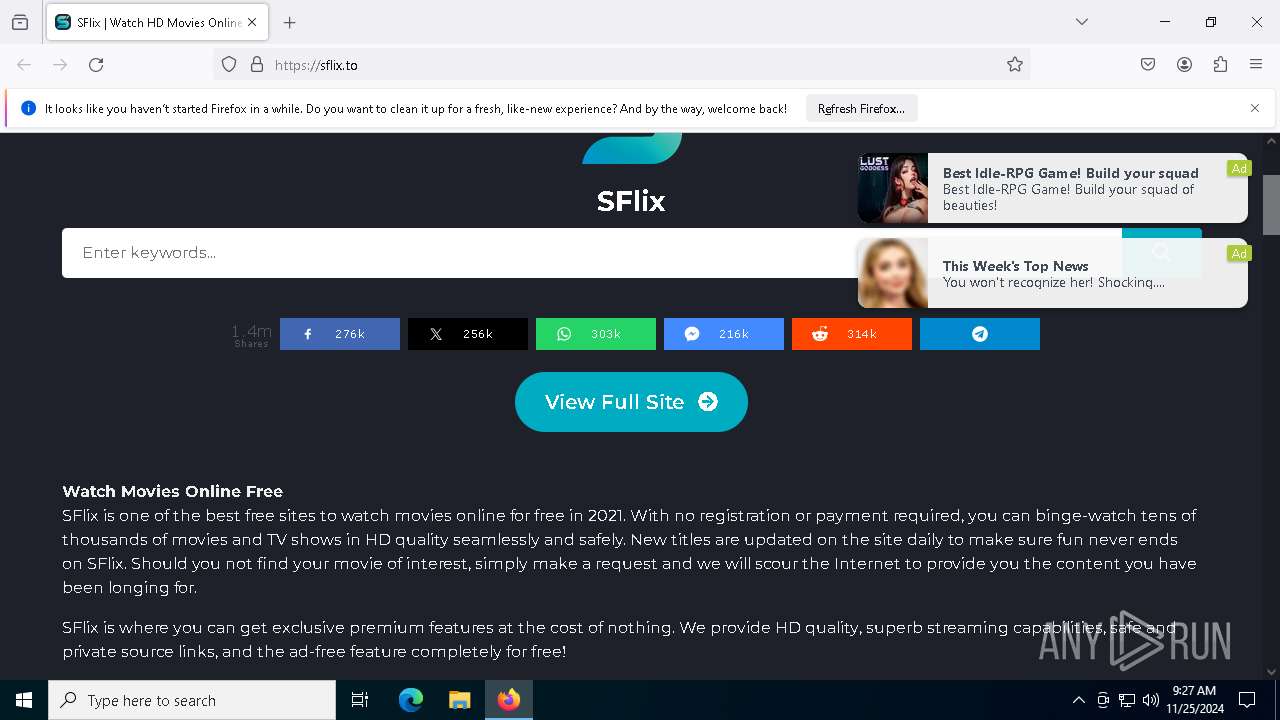This screenshot has width=1280, height=720.
Task: Share on Reddit 314k button
Action: (x=852, y=334)
